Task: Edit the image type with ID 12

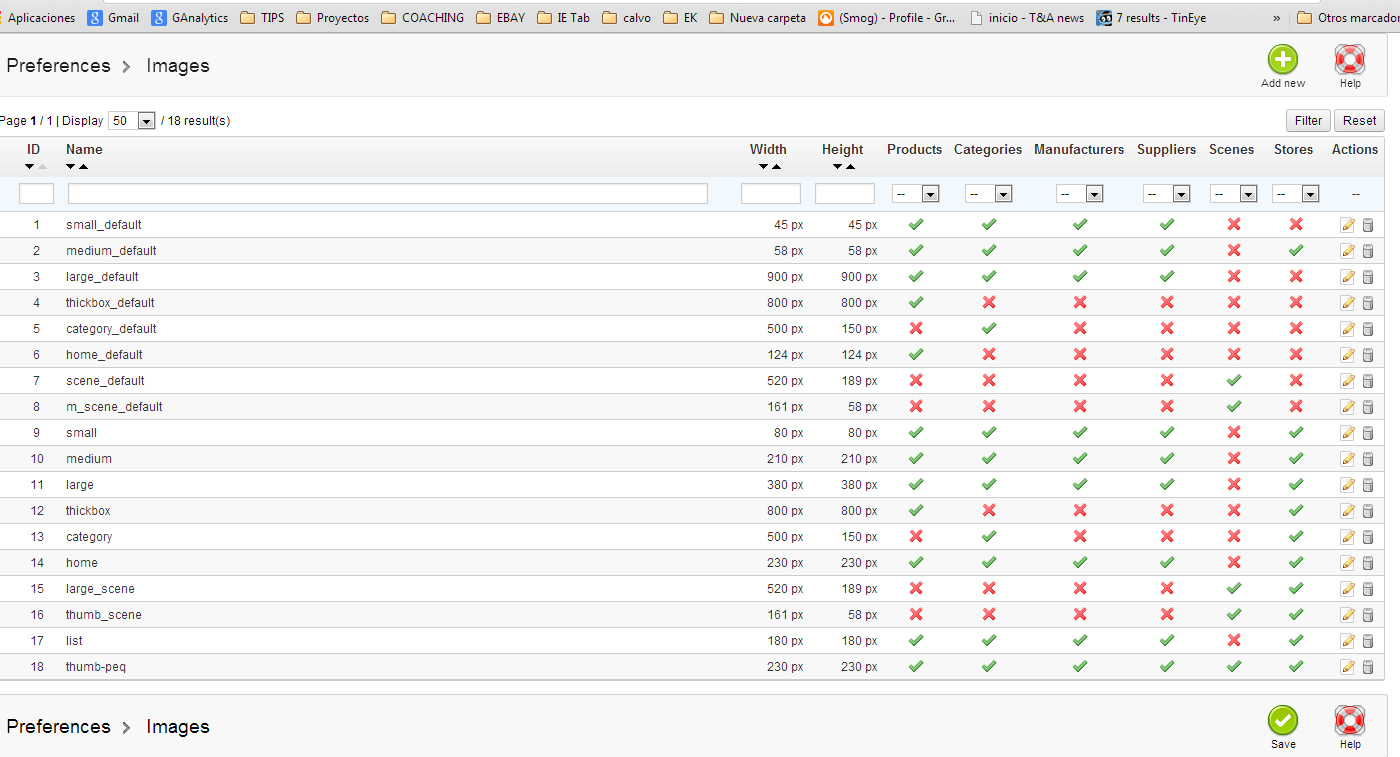Action: tap(1348, 511)
